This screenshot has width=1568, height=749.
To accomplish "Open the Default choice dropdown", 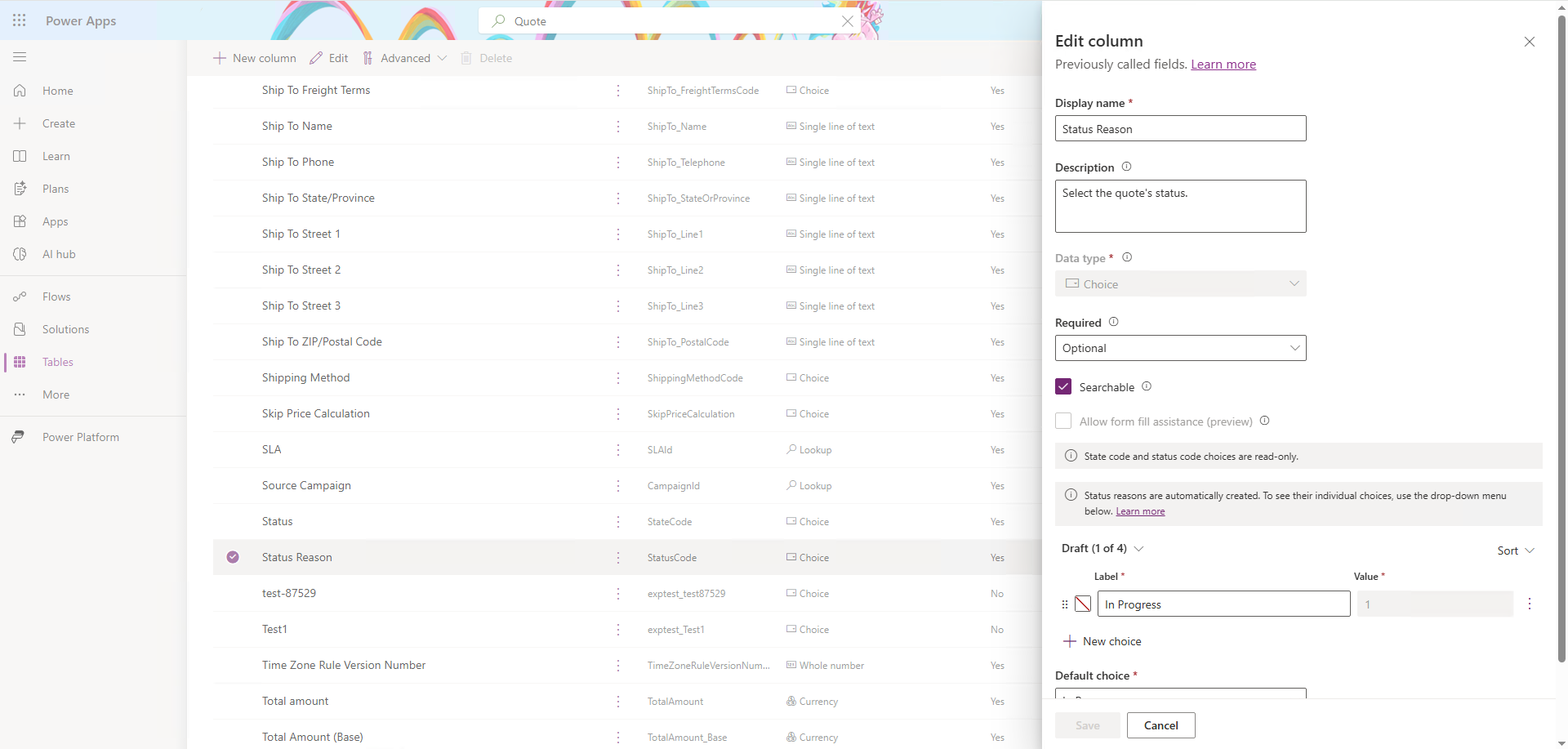I will coord(1181,693).
